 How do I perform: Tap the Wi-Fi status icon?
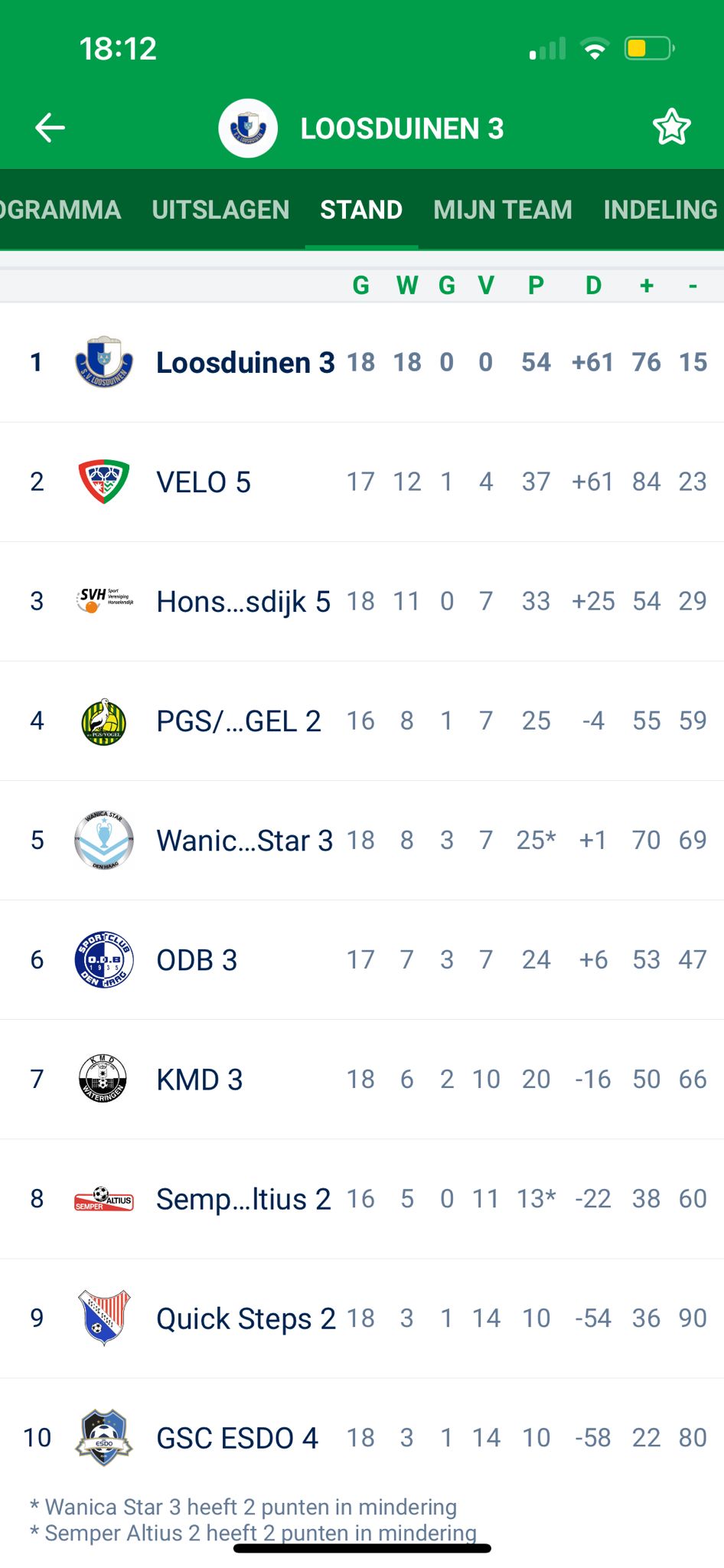coord(595,49)
